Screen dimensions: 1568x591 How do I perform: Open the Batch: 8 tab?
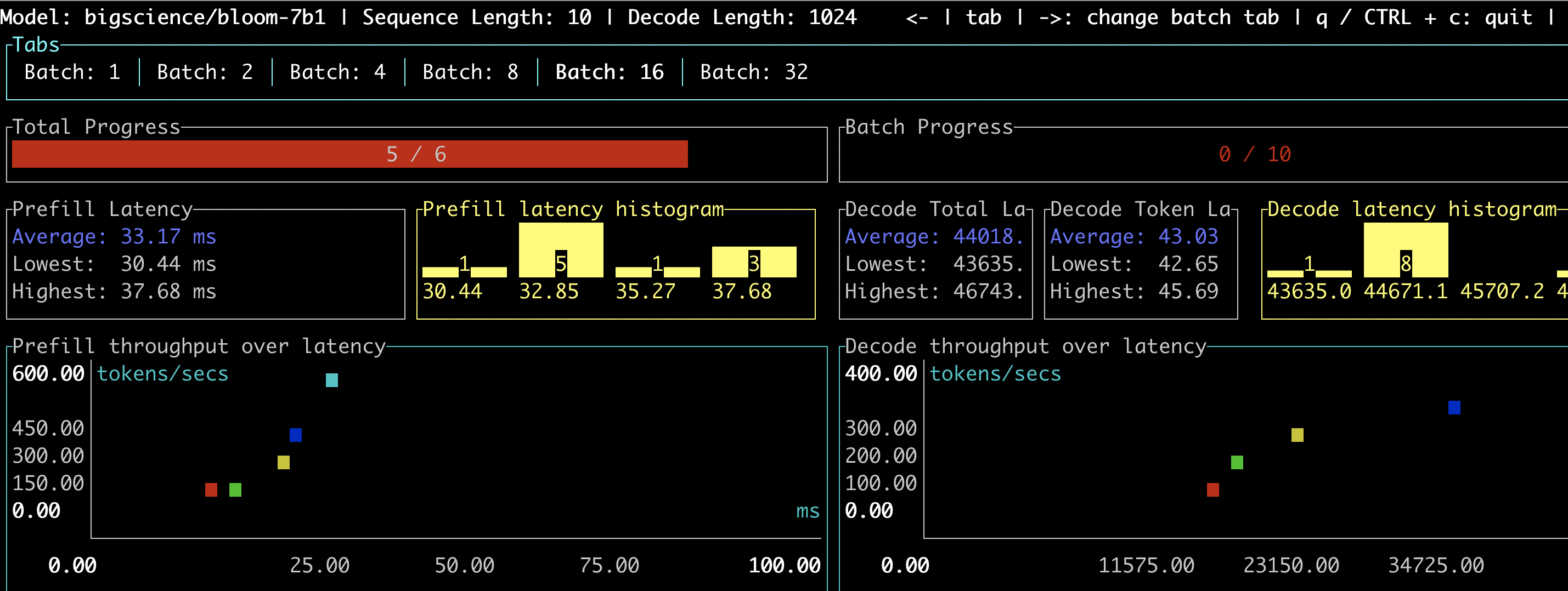point(470,72)
